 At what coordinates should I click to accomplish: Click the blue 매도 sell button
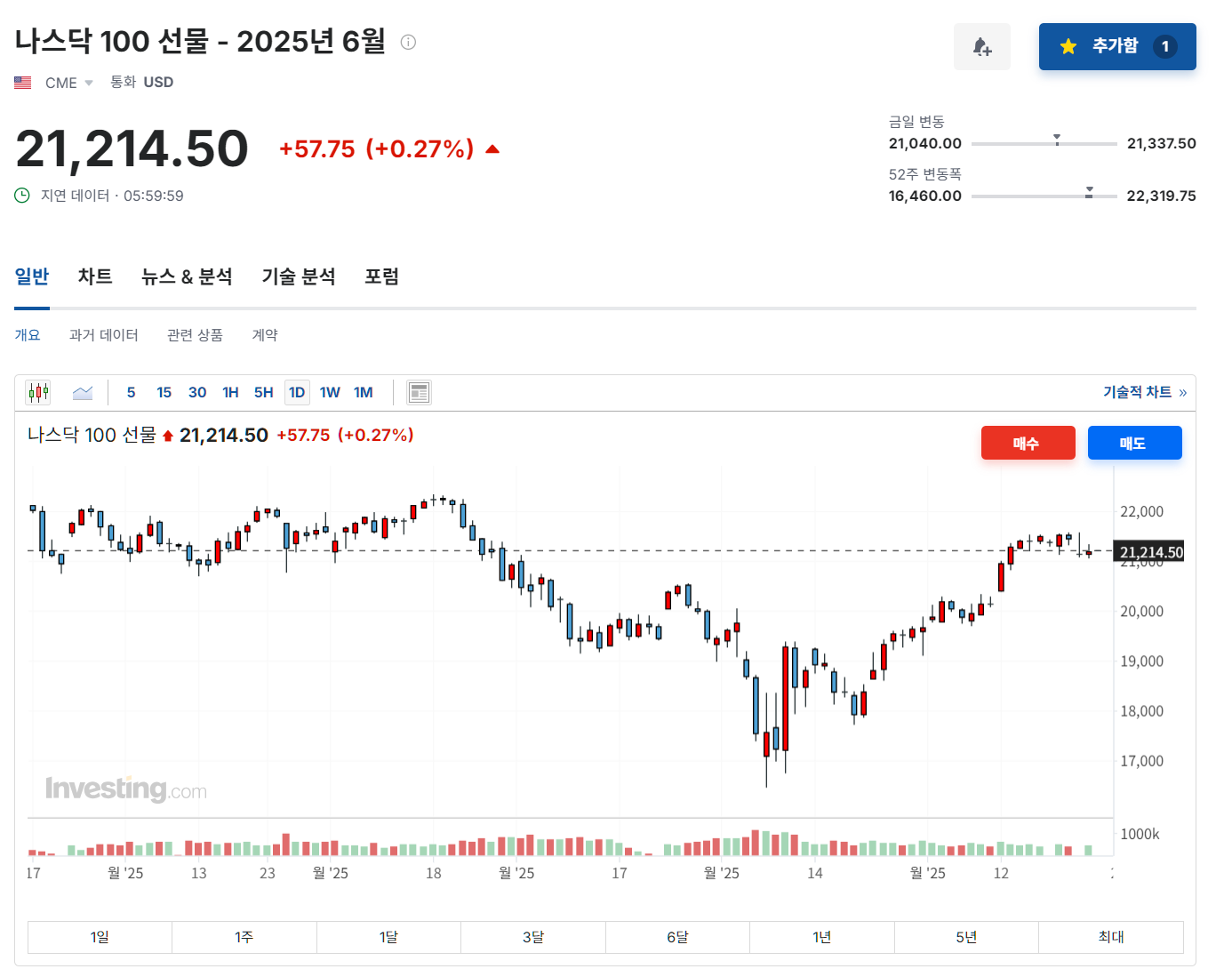point(1134,442)
